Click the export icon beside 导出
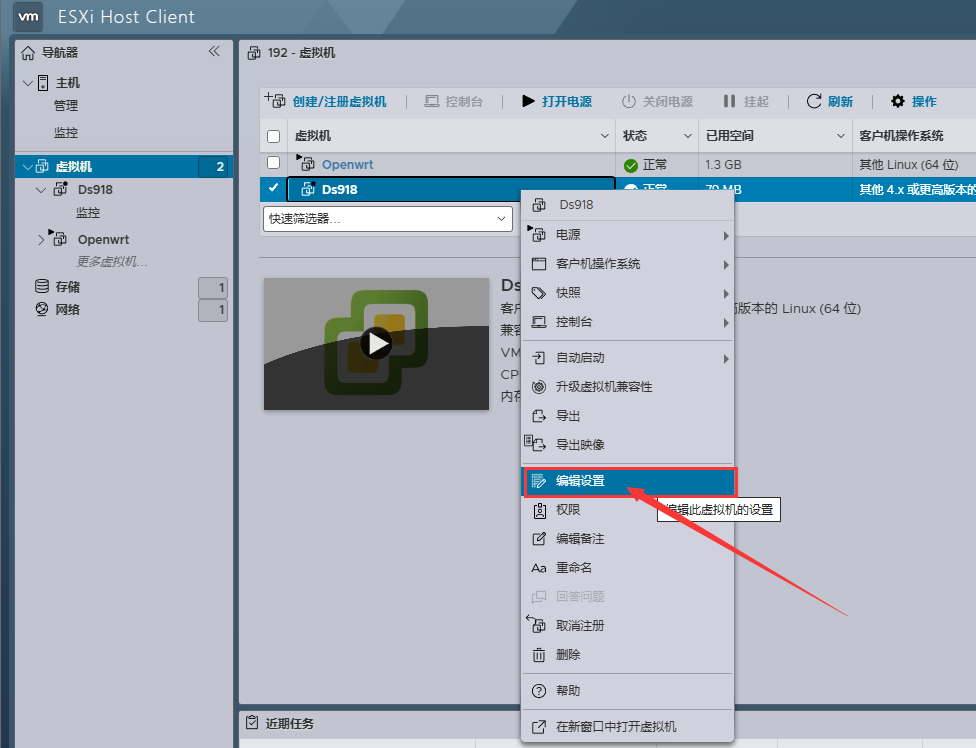Viewport: 976px width, 748px height. 539,416
